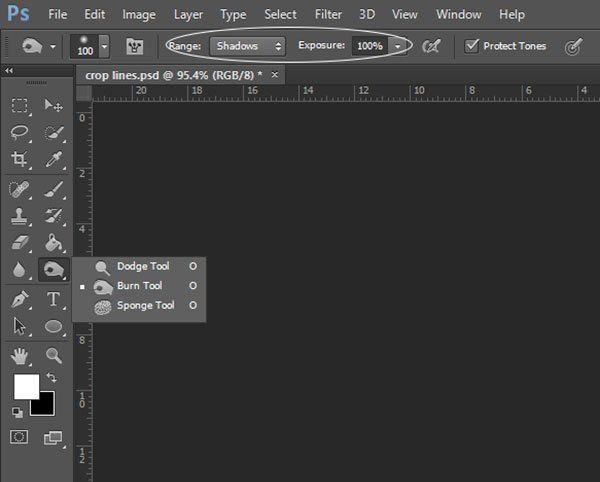Open the Edit menu
The width and height of the screenshot is (600, 482).
tap(95, 15)
